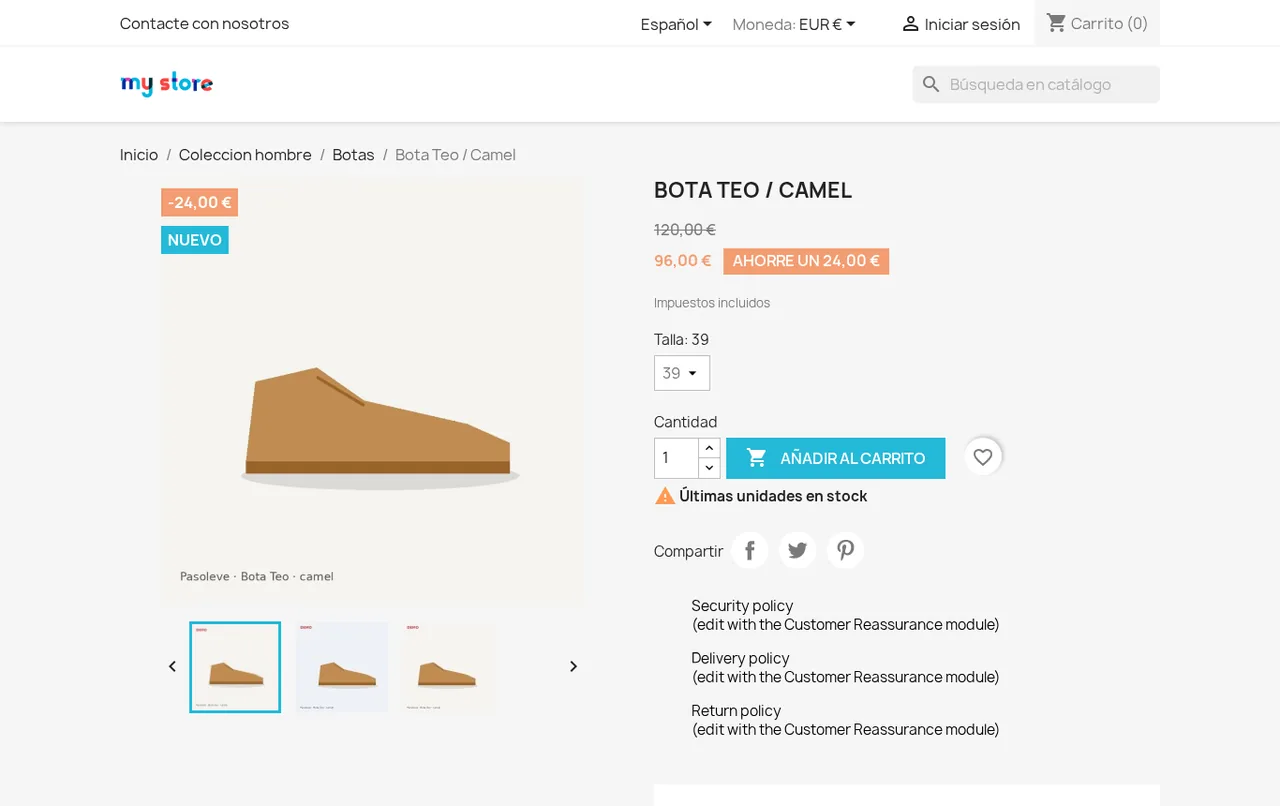Increase quantity by one

click(709, 448)
